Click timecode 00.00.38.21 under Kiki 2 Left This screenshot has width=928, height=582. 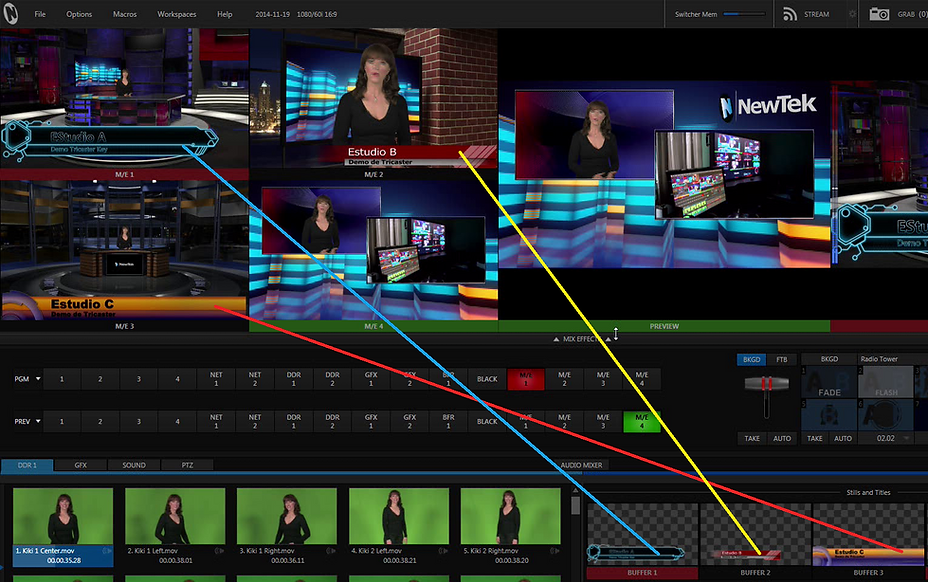coord(399,560)
